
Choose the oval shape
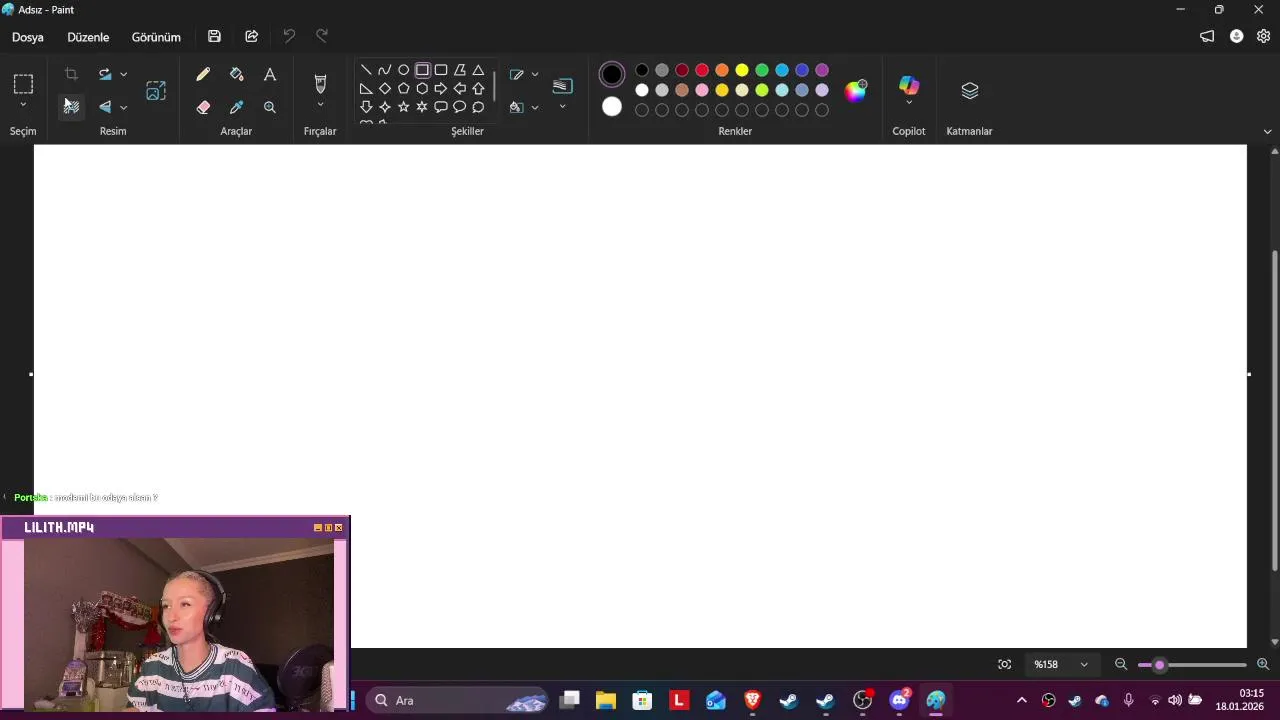(x=403, y=70)
